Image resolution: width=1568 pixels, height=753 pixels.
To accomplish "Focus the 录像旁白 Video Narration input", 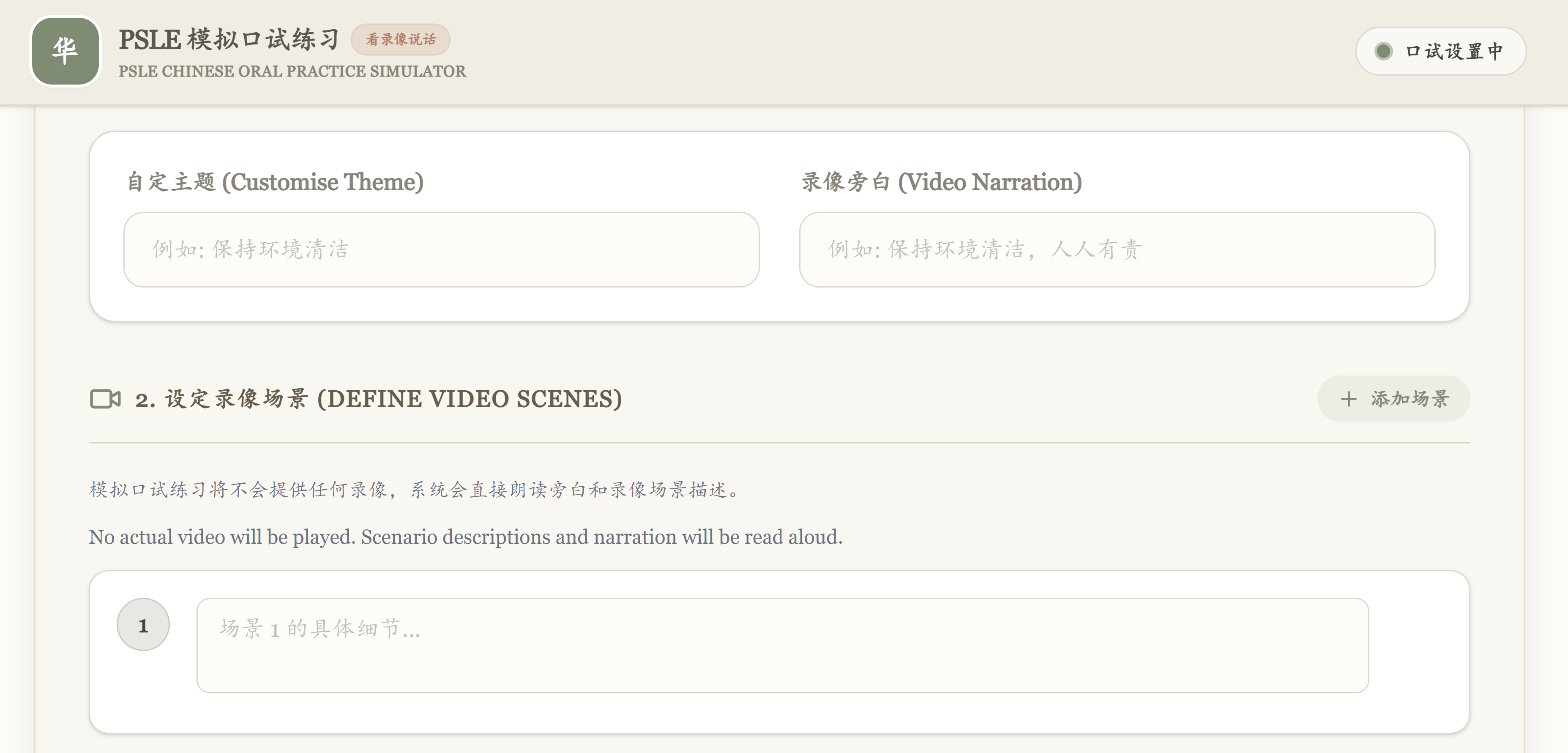I will click(x=1117, y=249).
